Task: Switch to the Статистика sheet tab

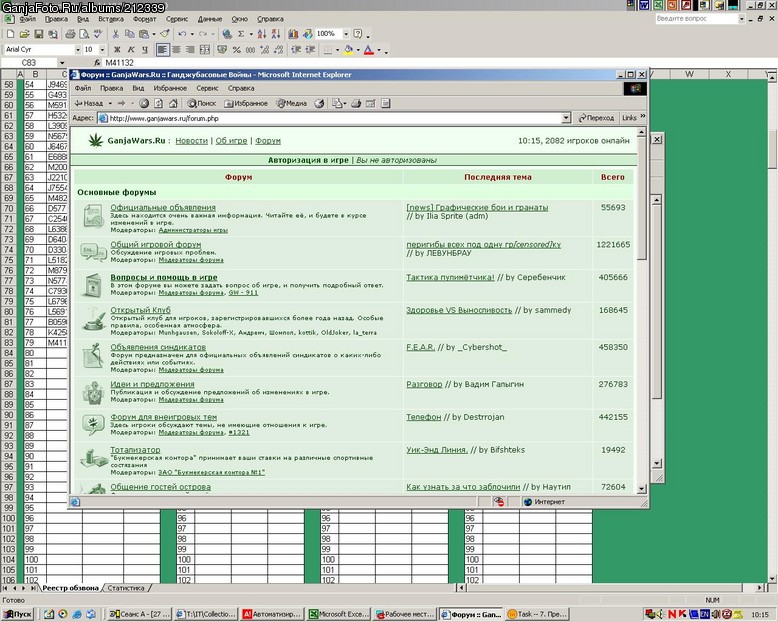Action: click(126, 588)
